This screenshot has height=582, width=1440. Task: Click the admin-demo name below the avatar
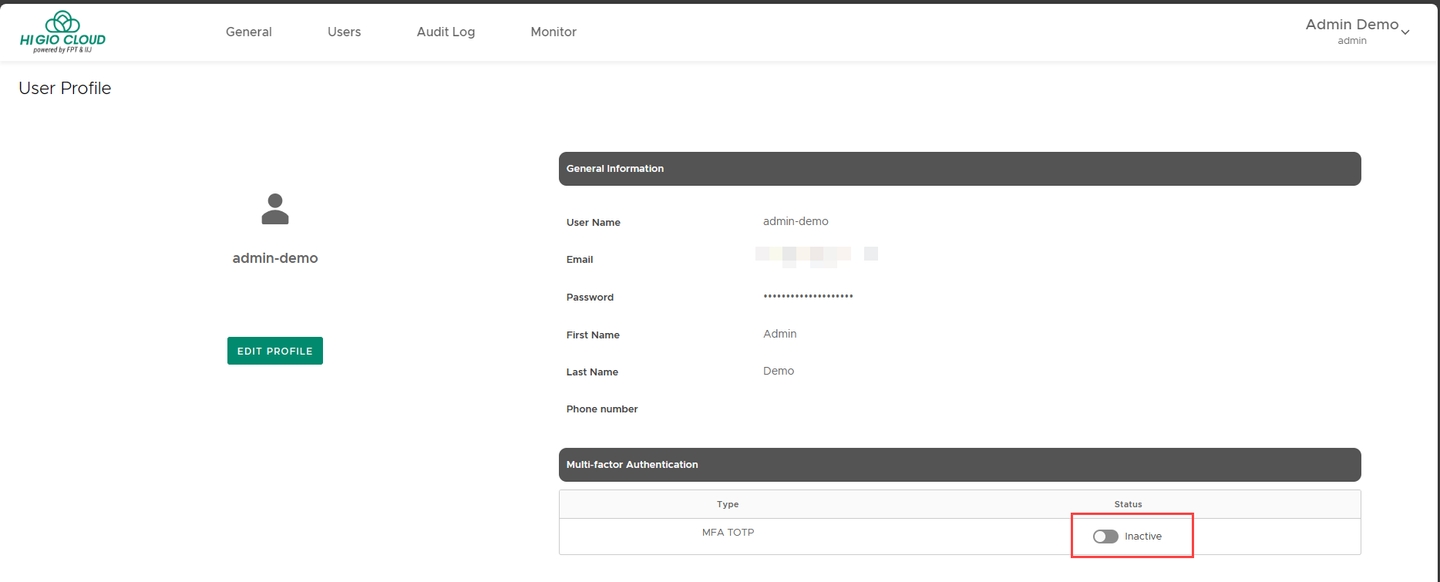click(x=275, y=258)
